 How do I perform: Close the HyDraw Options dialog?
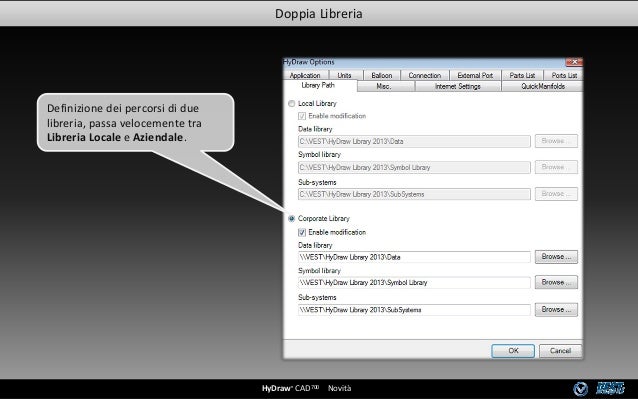point(574,62)
